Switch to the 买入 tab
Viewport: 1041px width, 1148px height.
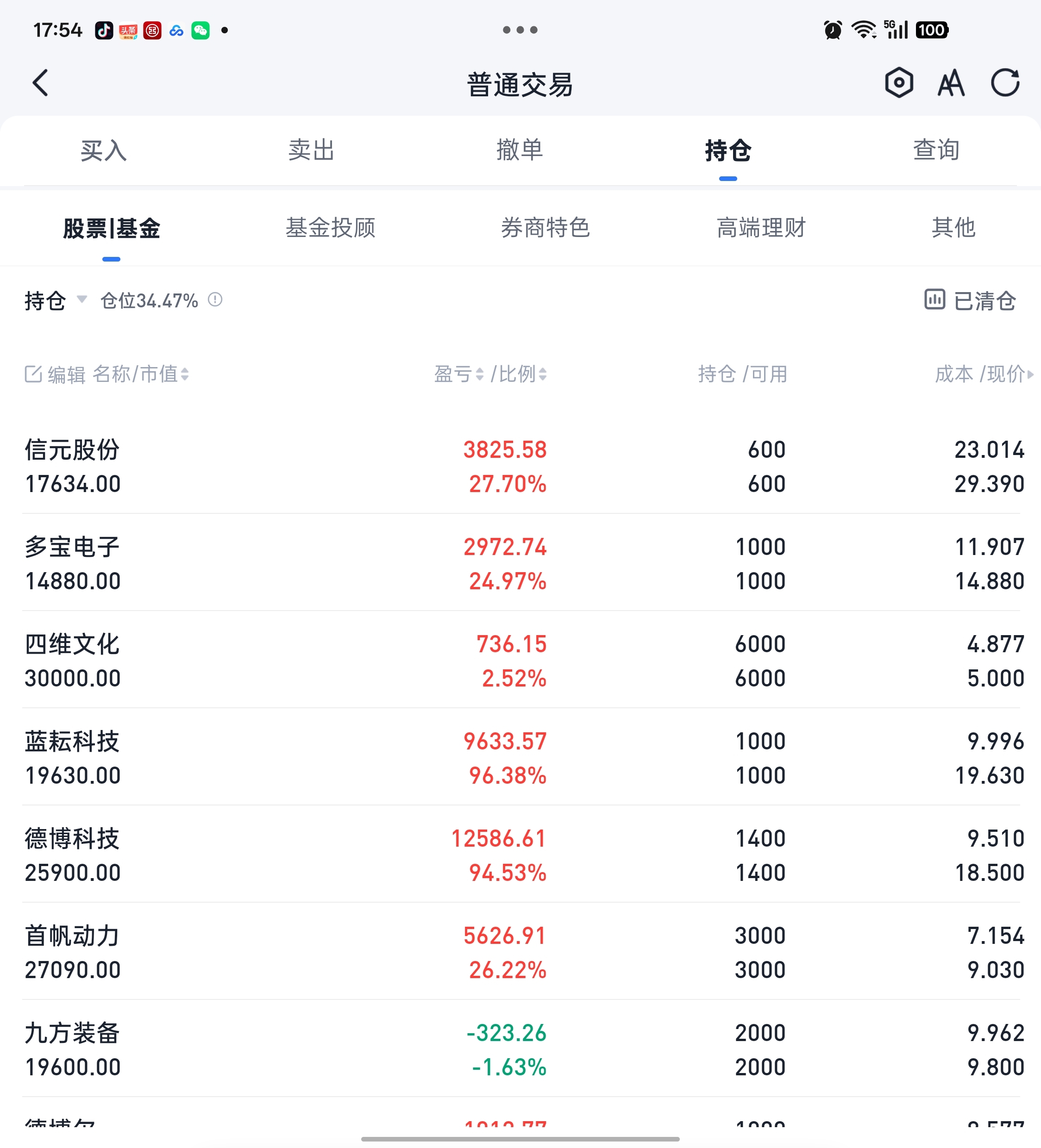[x=103, y=151]
